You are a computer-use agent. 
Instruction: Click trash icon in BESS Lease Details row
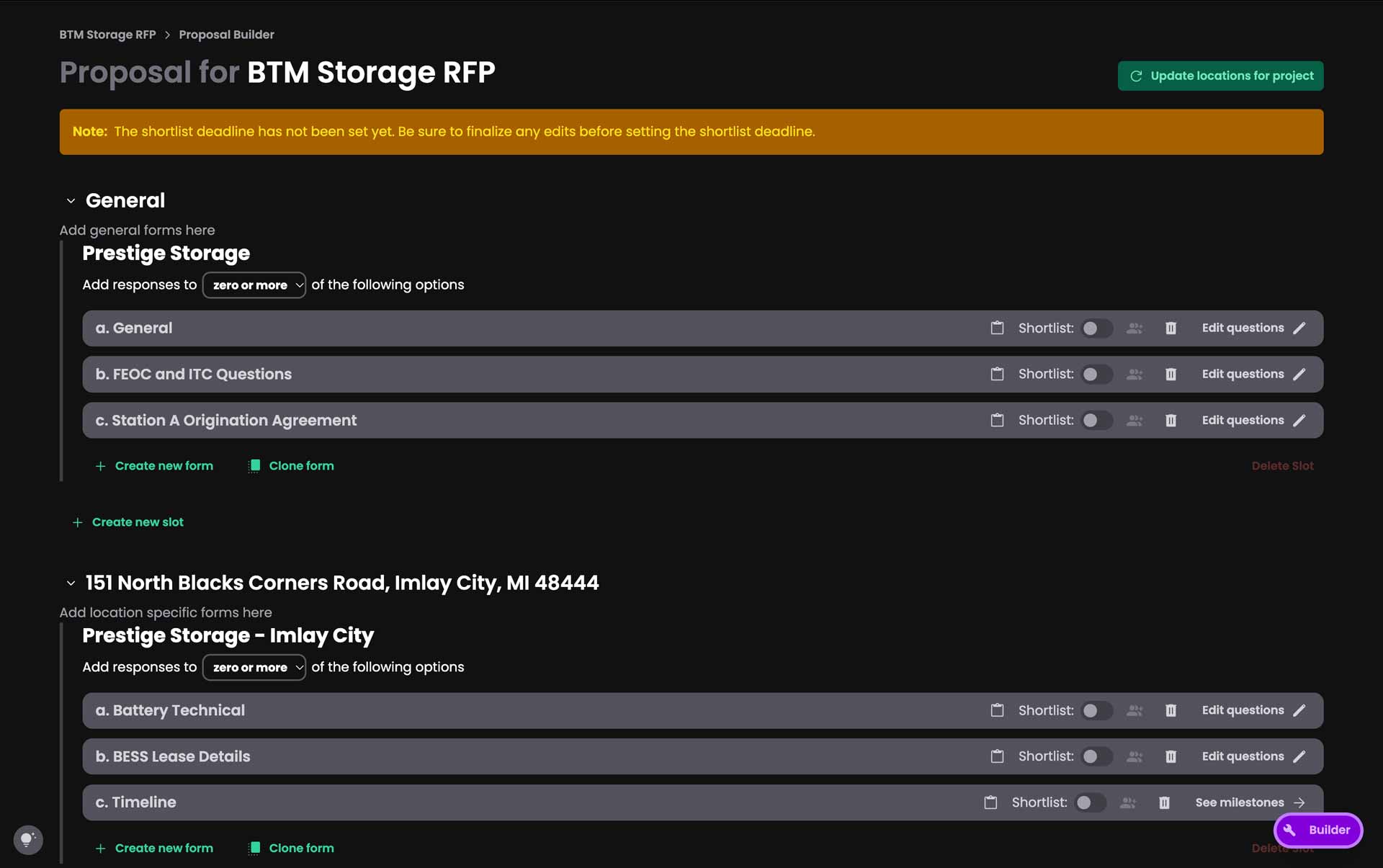[1171, 756]
